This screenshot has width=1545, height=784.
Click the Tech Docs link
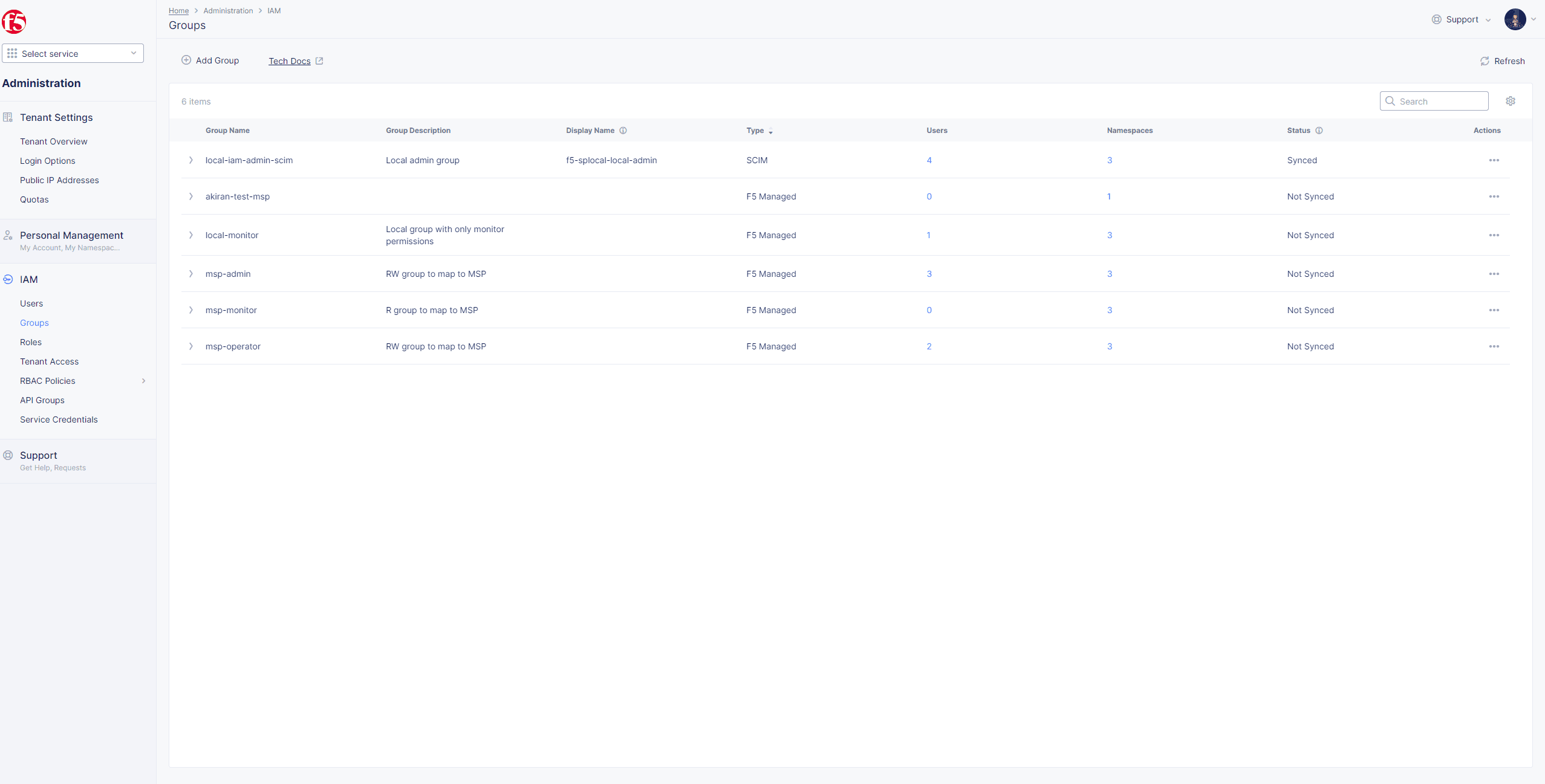290,61
